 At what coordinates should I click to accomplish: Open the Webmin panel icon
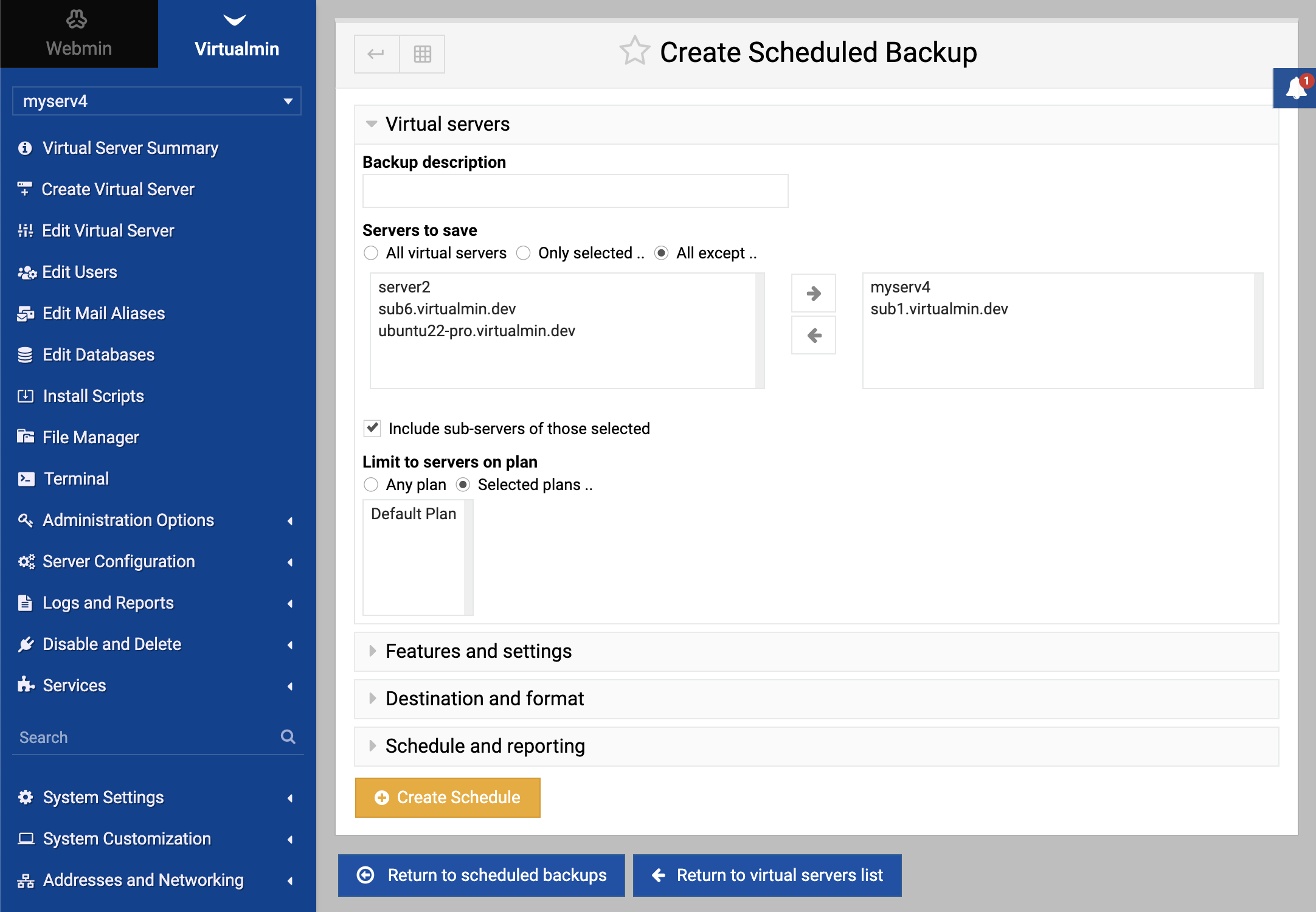(78, 32)
